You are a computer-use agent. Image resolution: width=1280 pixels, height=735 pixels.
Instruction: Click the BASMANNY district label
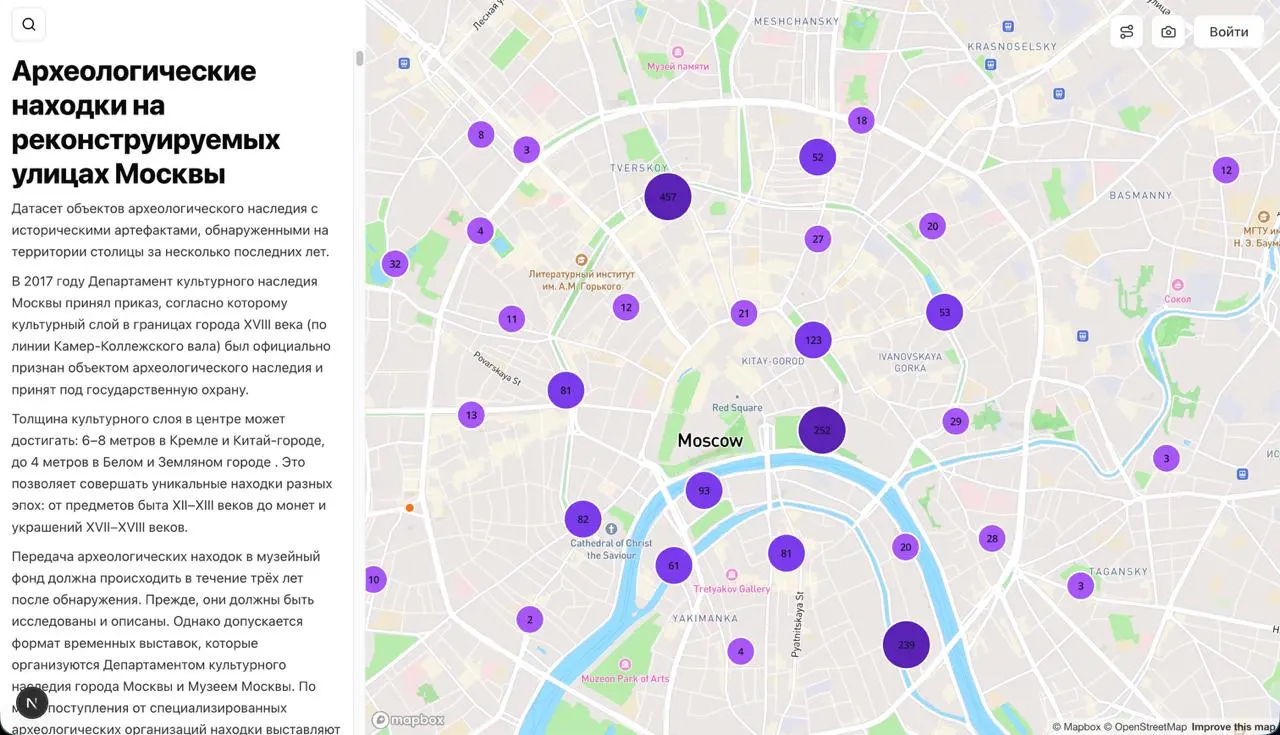(x=1140, y=195)
